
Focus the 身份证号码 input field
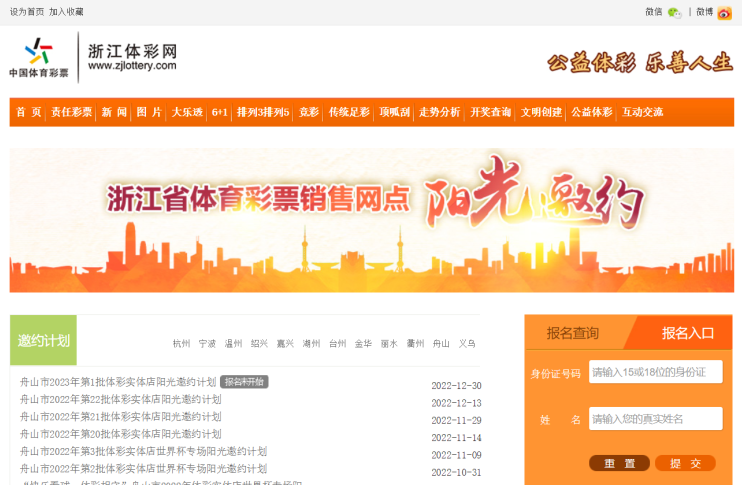point(655,372)
